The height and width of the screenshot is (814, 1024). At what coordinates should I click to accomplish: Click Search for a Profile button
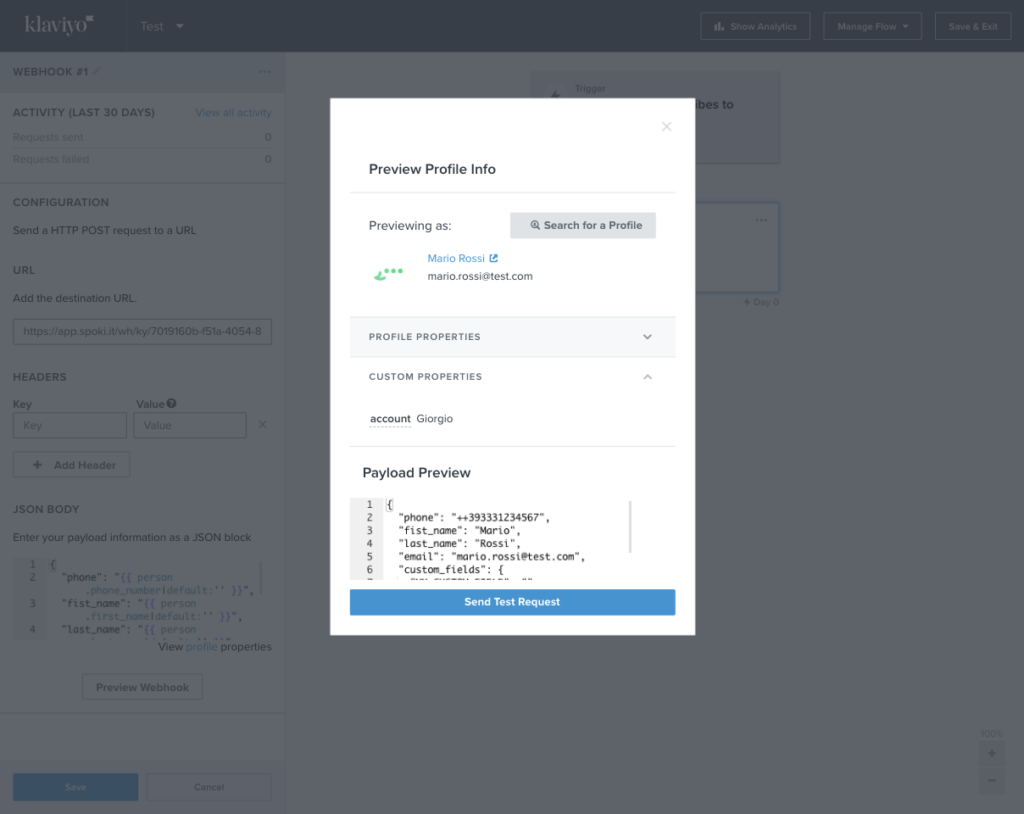coord(583,225)
